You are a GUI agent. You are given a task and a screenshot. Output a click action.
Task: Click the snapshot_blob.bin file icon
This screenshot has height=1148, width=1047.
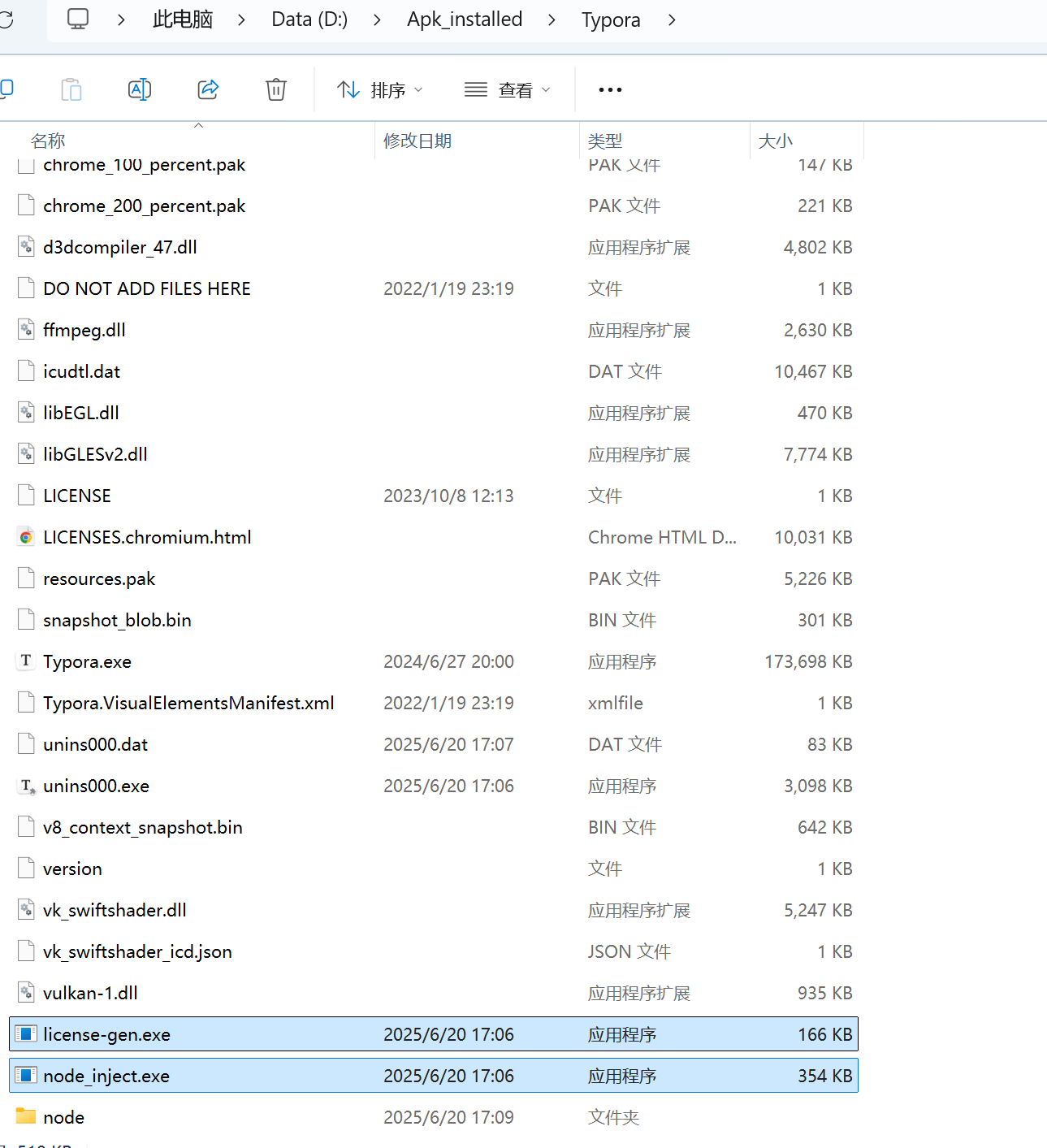tap(26, 620)
